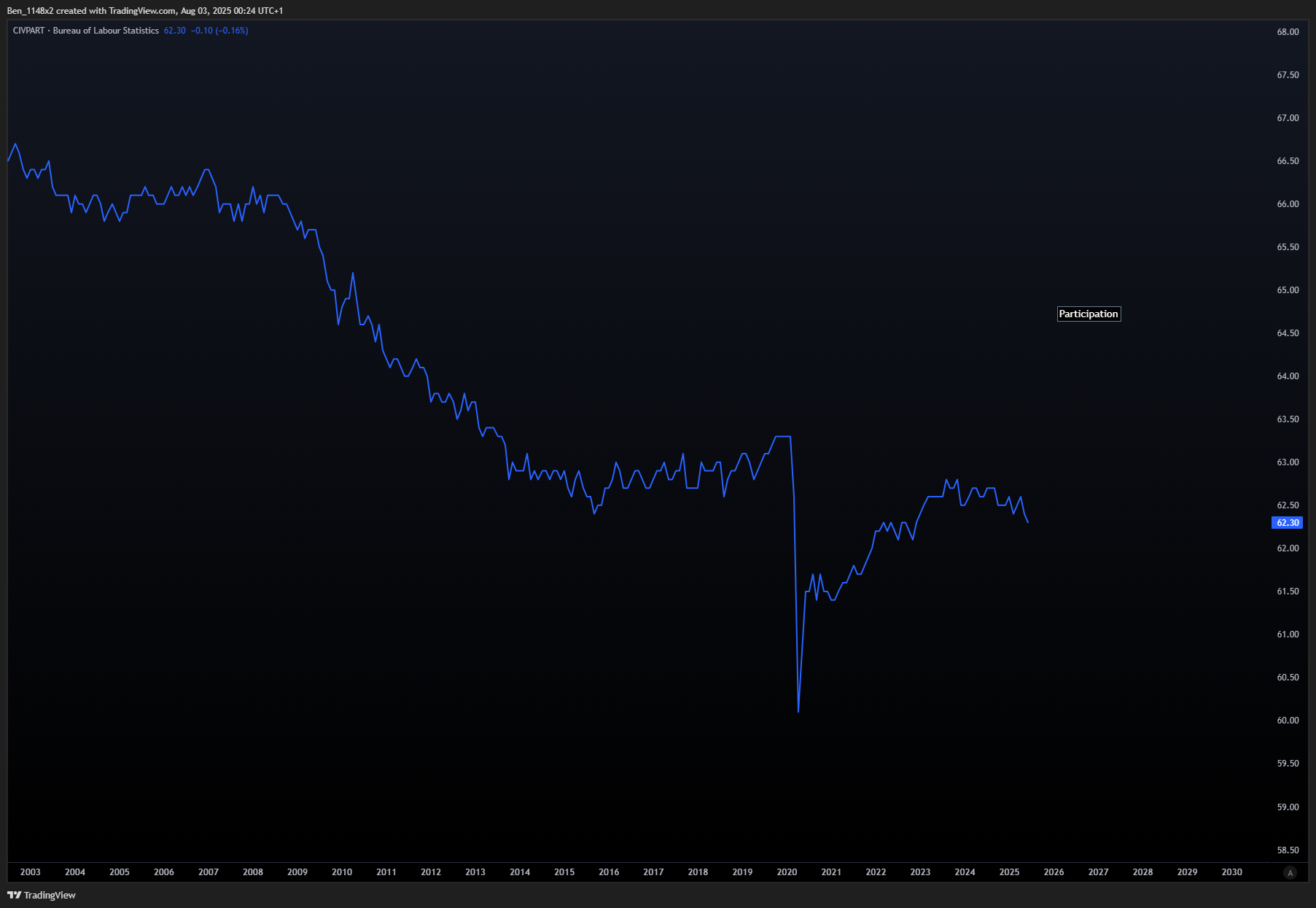Click the 2014 label on time axis
The height and width of the screenshot is (908, 1316).
[520, 872]
